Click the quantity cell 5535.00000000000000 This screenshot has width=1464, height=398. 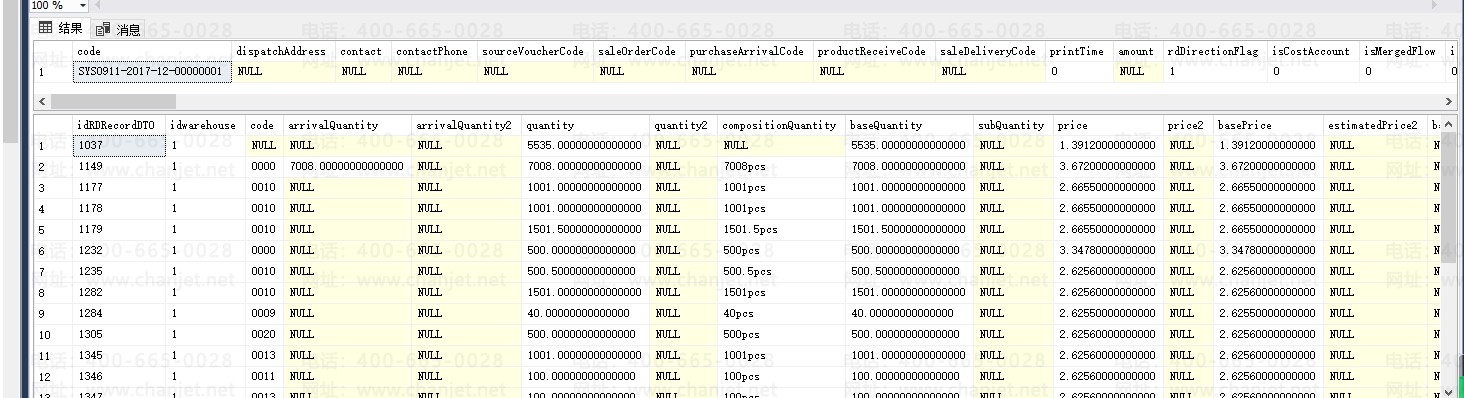[x=585, y=145]
